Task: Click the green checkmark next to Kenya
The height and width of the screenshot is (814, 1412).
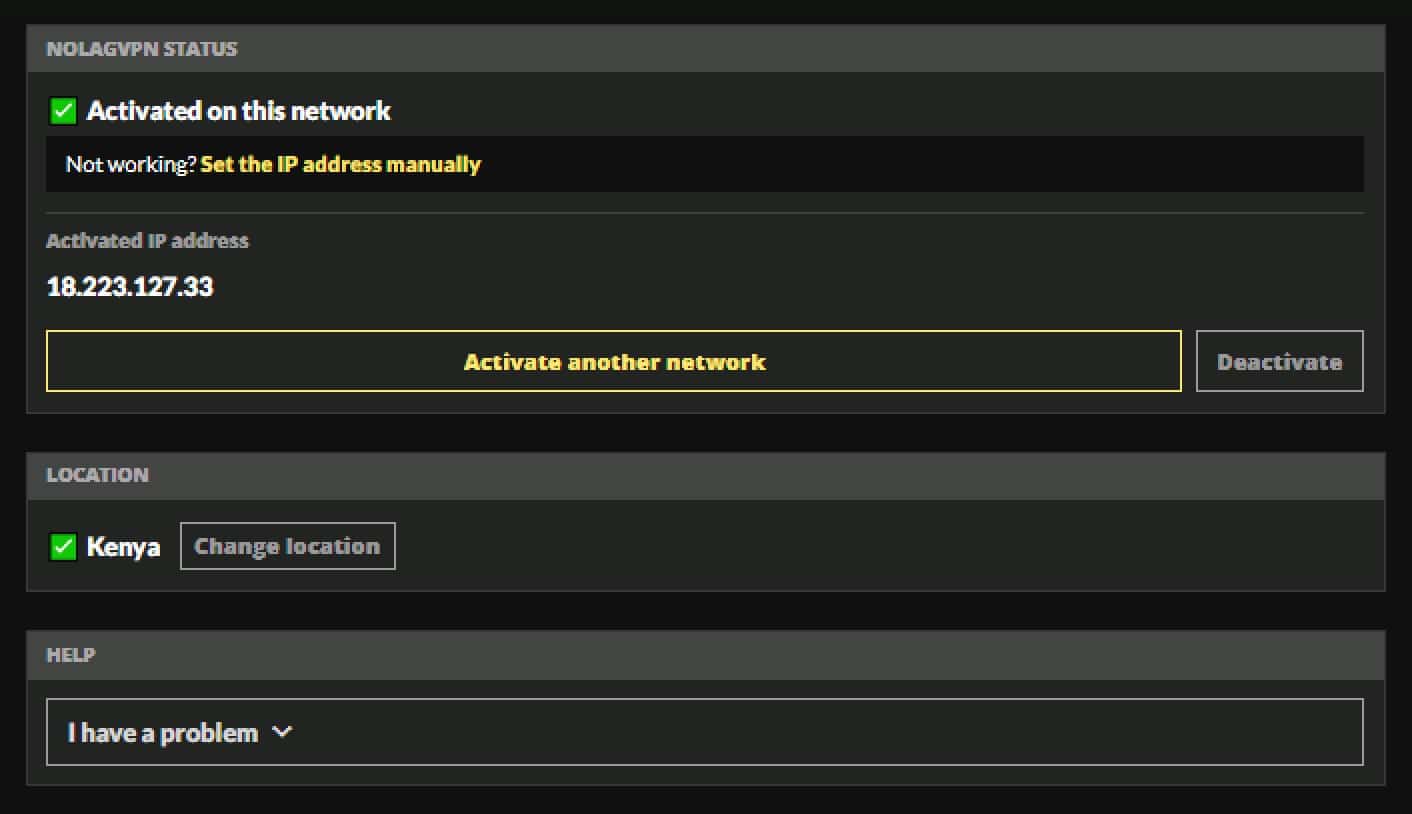Action: [62, 546]
